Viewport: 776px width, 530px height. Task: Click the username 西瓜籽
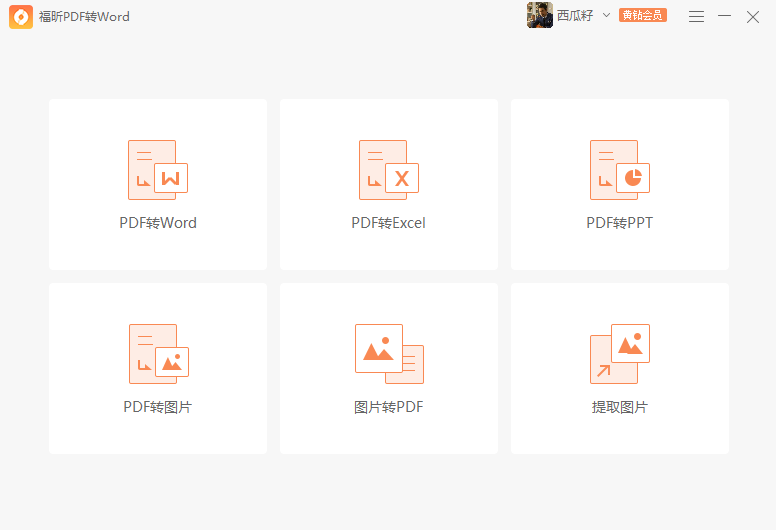pos(576,16)
